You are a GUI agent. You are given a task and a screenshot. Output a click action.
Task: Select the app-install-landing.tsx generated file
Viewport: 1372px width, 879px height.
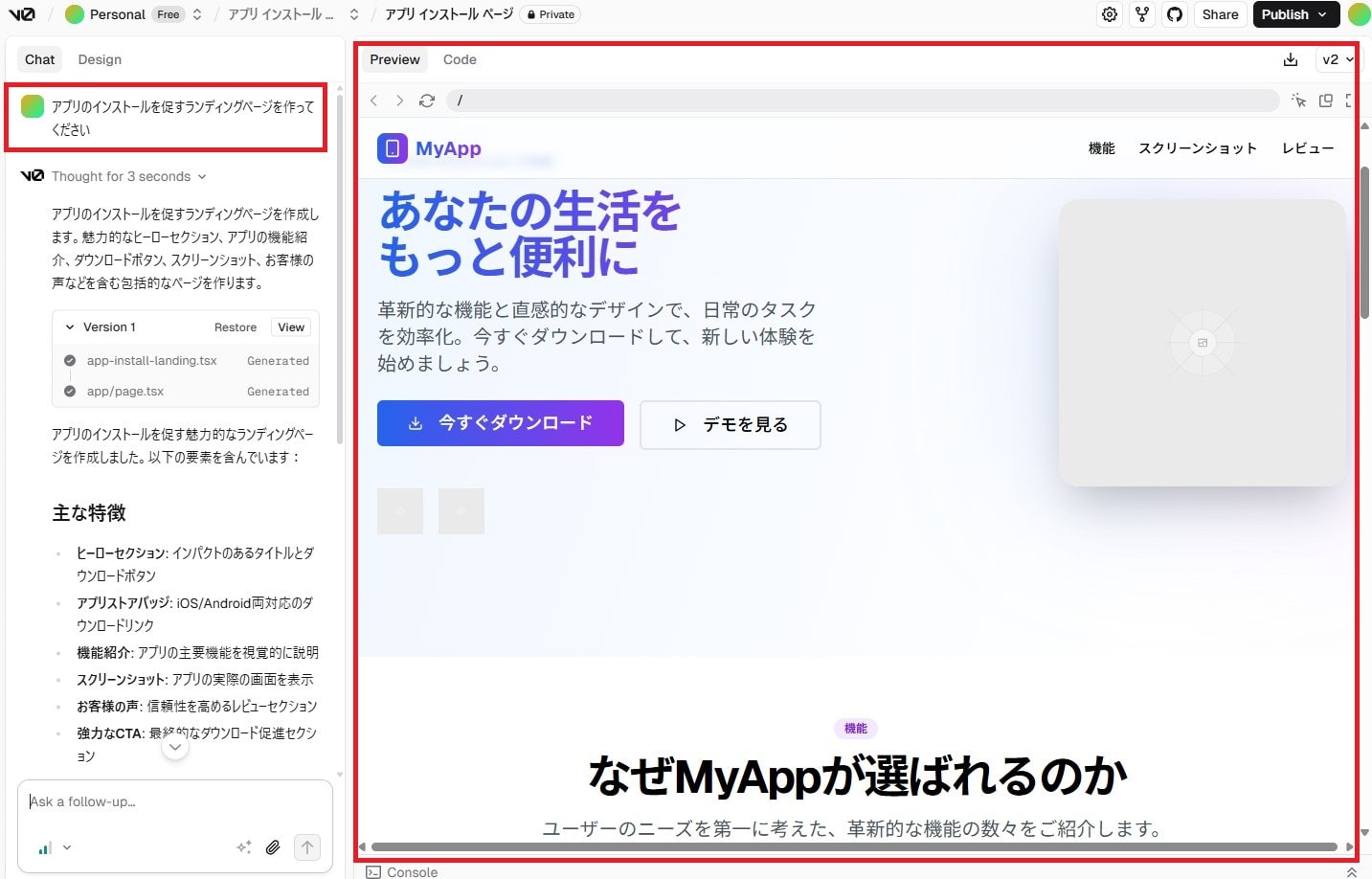[x=152, y=360]
